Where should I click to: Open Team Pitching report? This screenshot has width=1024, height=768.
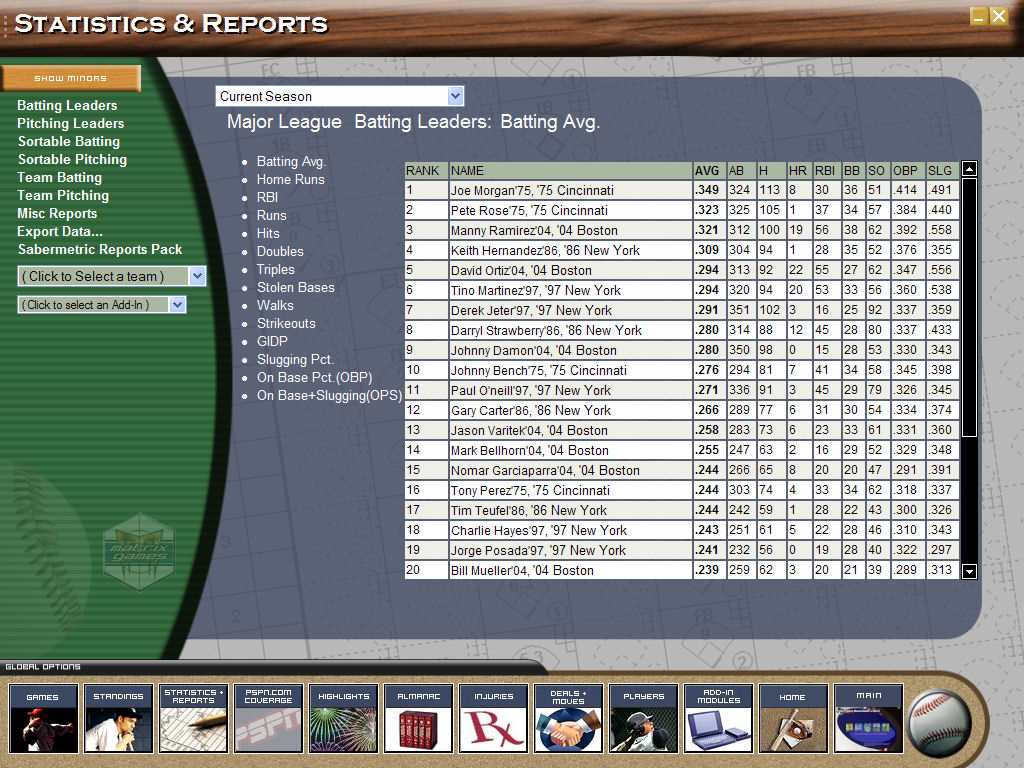coord(63,195)
